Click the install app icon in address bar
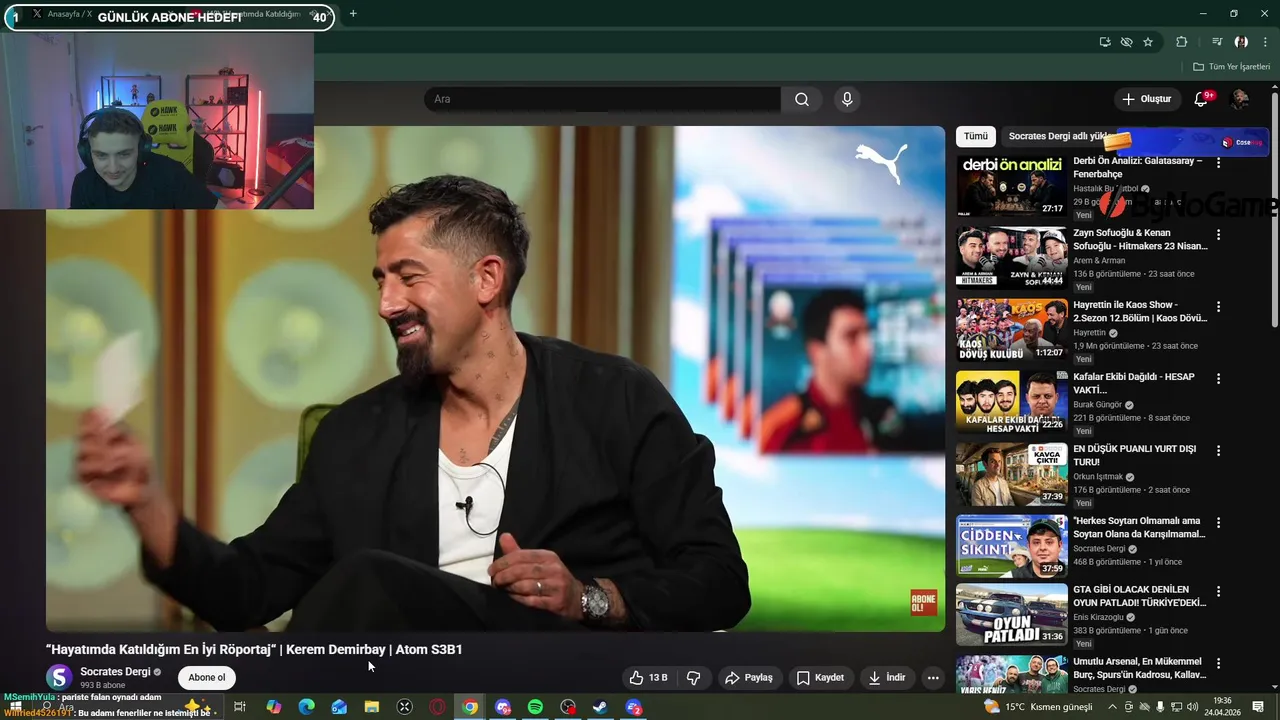Image resolution: width=1280 pixels, height=720 pixels. pyautogui.click(x=1104, y=42)
